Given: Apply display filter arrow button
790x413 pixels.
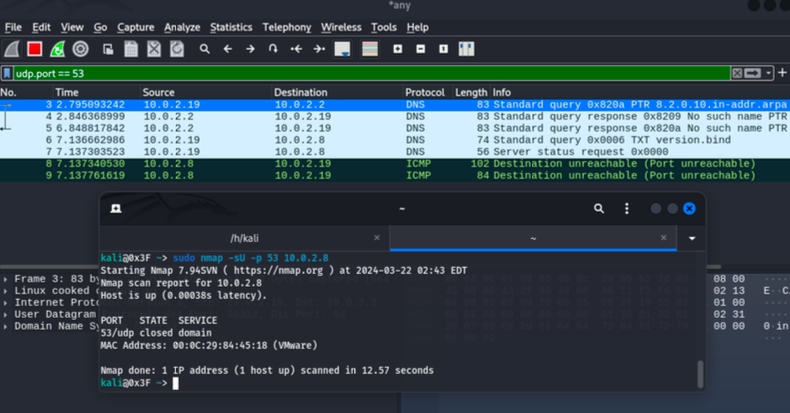Looking at the screenshot, I should point(752,74).
